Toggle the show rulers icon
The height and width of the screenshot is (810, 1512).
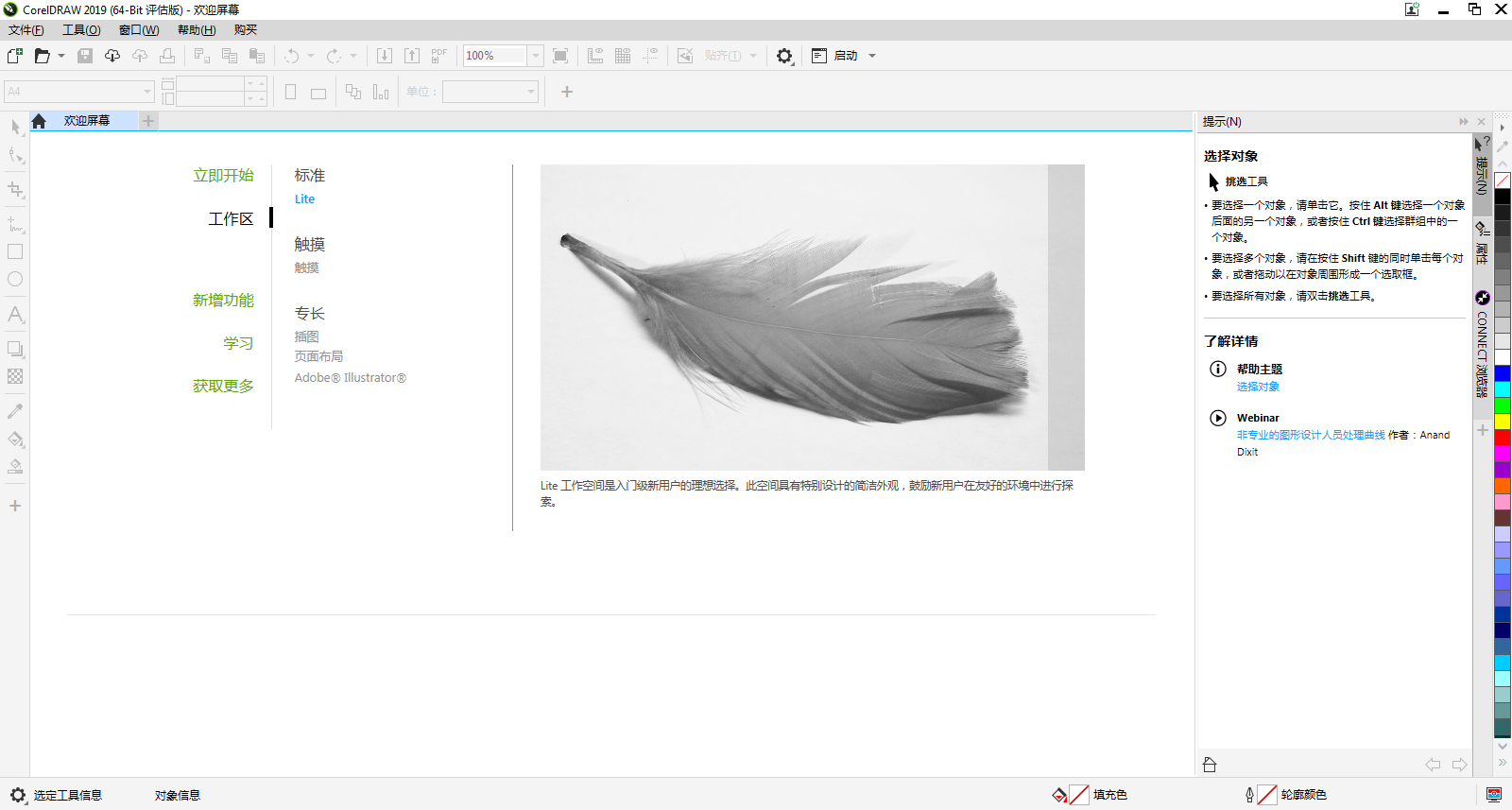tap(595, 56)
